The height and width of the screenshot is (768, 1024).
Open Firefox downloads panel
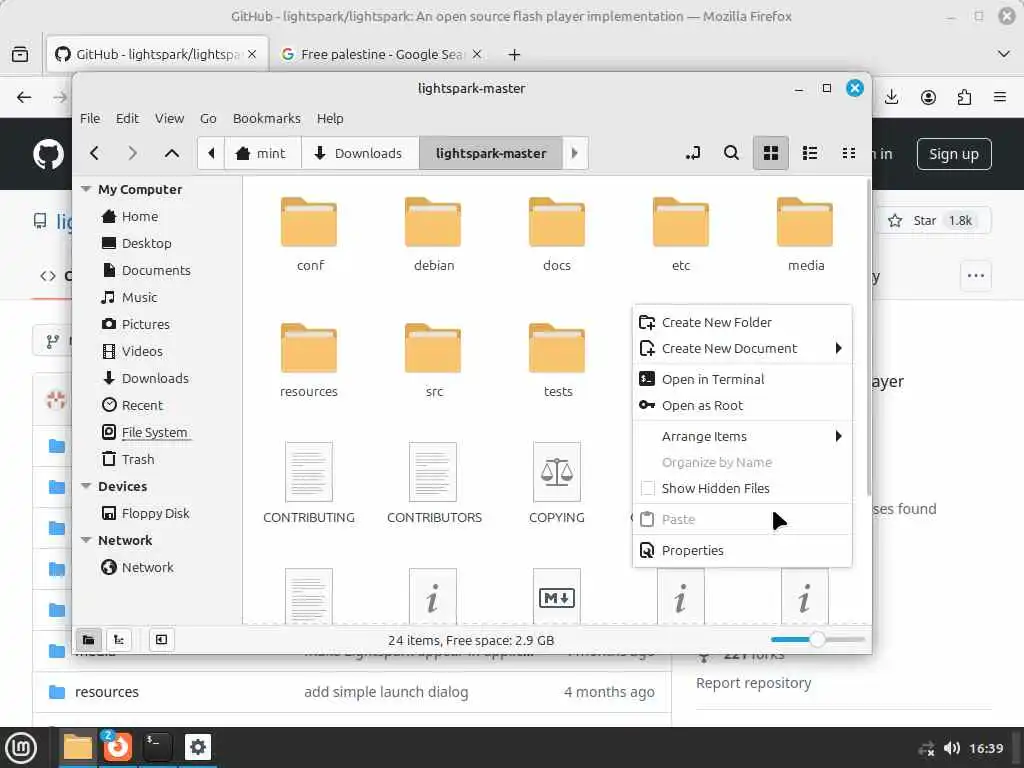tap(891, 97)
